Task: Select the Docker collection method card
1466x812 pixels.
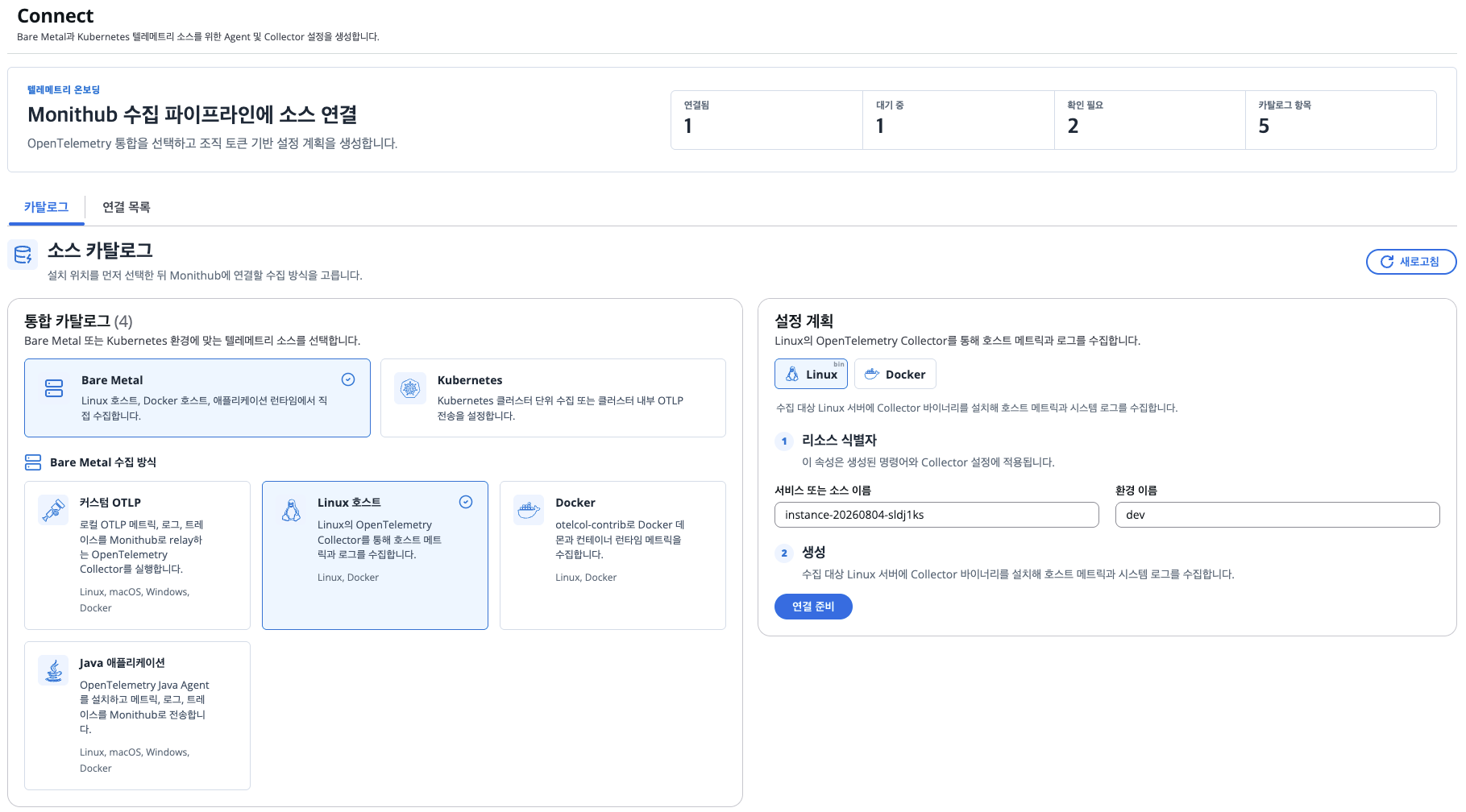Action: coord(613,555)
